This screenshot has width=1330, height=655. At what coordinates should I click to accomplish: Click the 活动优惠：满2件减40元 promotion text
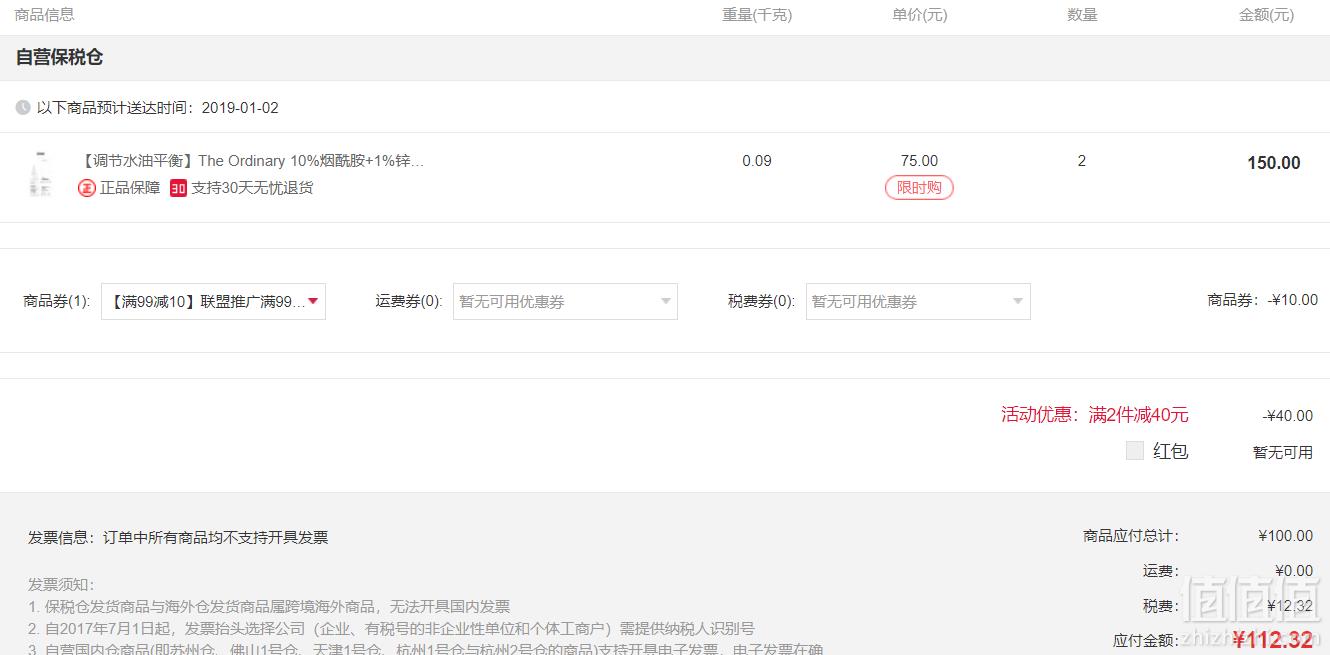[1095, 415]
